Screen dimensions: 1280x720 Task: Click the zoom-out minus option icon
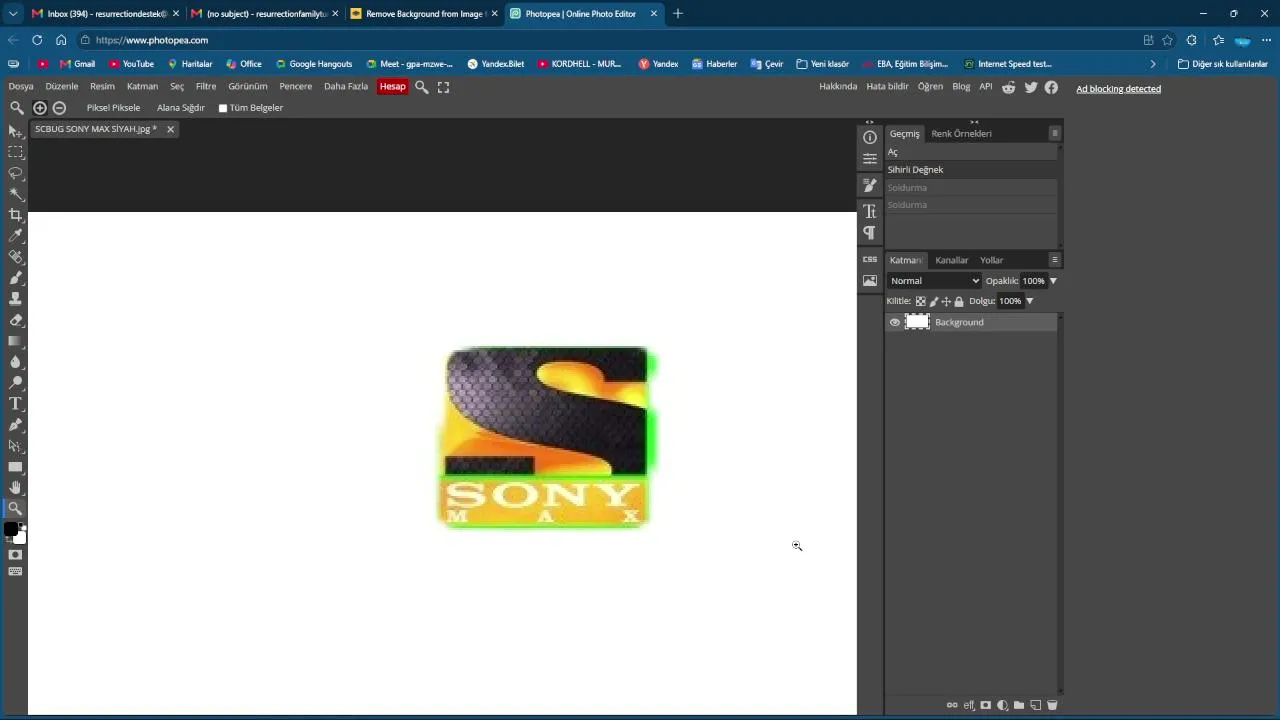[59, 108]
